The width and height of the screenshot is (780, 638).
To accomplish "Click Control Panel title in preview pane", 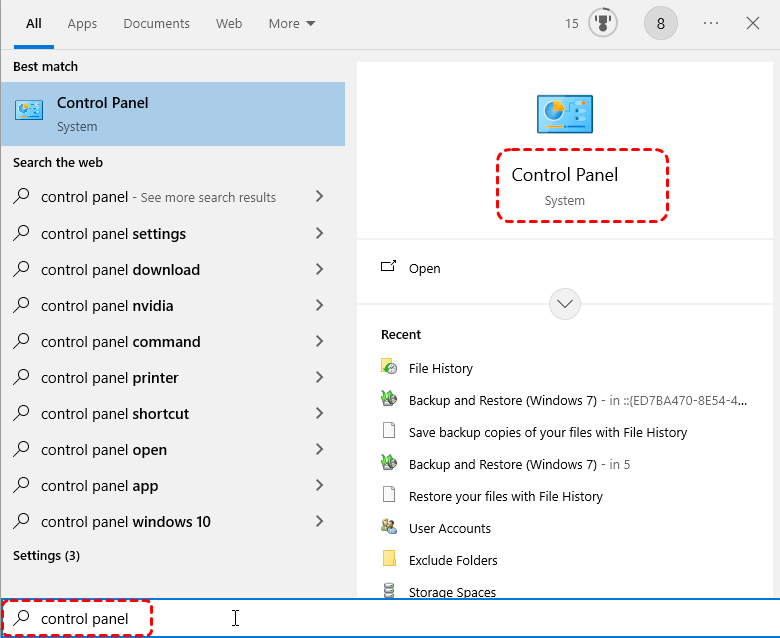I will [565, 175].
